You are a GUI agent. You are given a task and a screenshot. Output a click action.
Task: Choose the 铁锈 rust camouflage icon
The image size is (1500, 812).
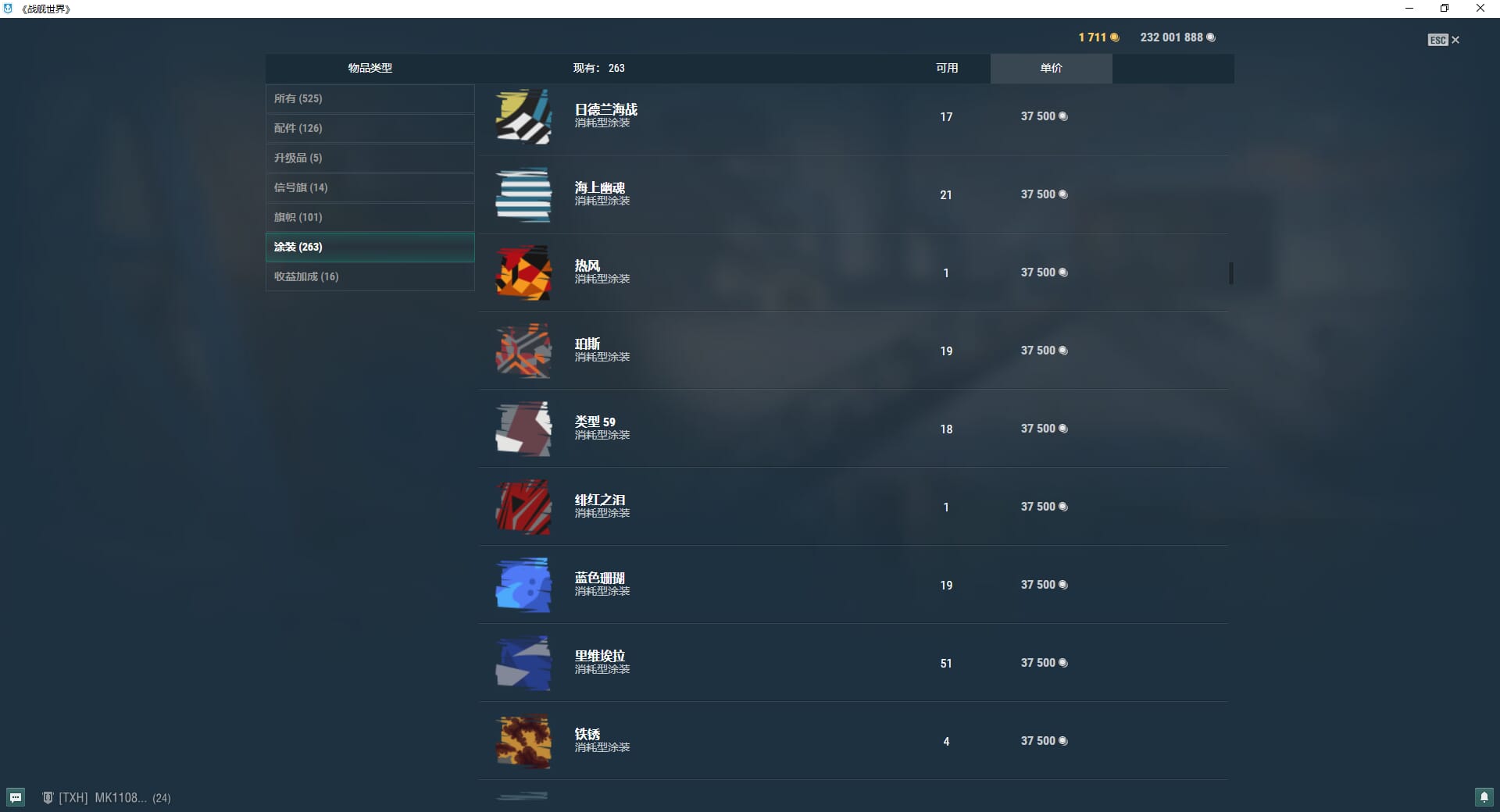click(x=523, y=741)
